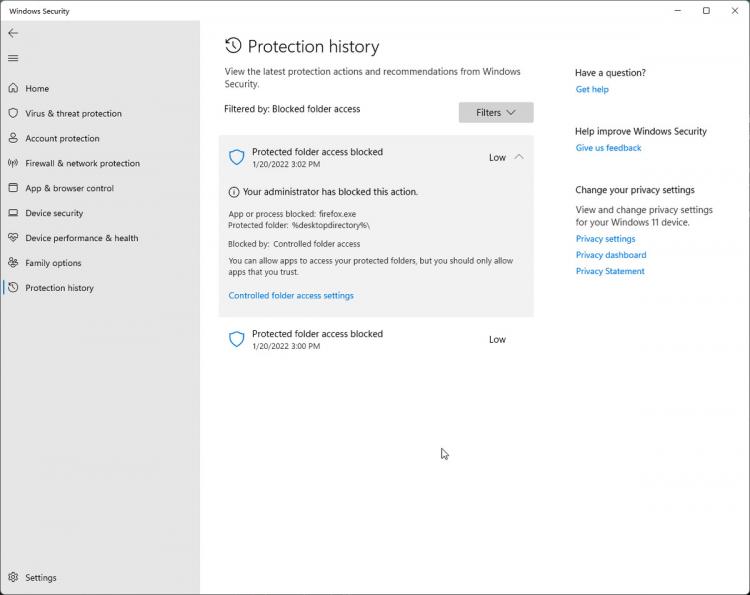Screen dimensions: 750x595
Task: Click the App & browser control window icon
Action: 13,187
